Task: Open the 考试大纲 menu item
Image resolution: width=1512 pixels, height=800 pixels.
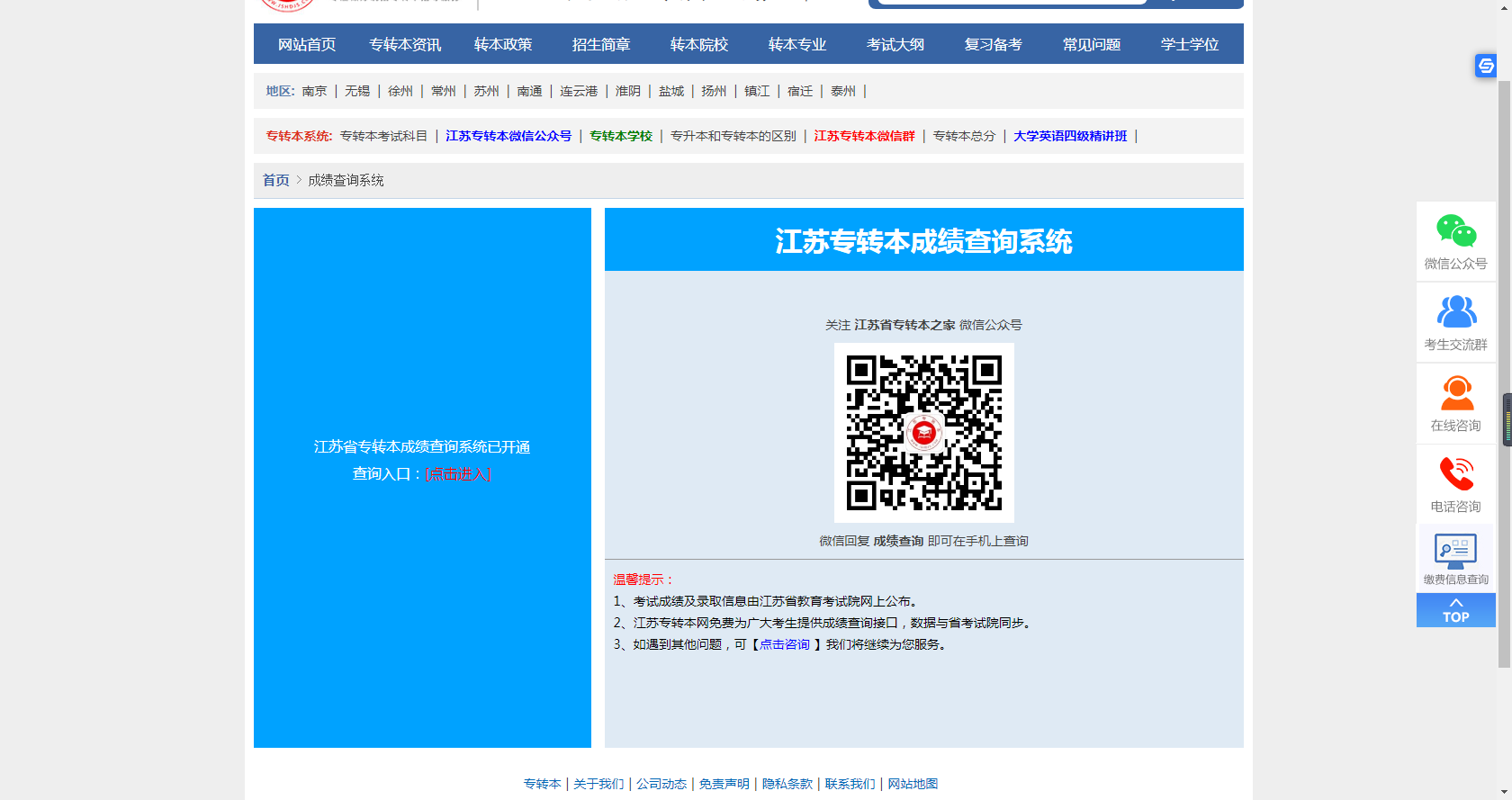Action: [x=895, y=44]
